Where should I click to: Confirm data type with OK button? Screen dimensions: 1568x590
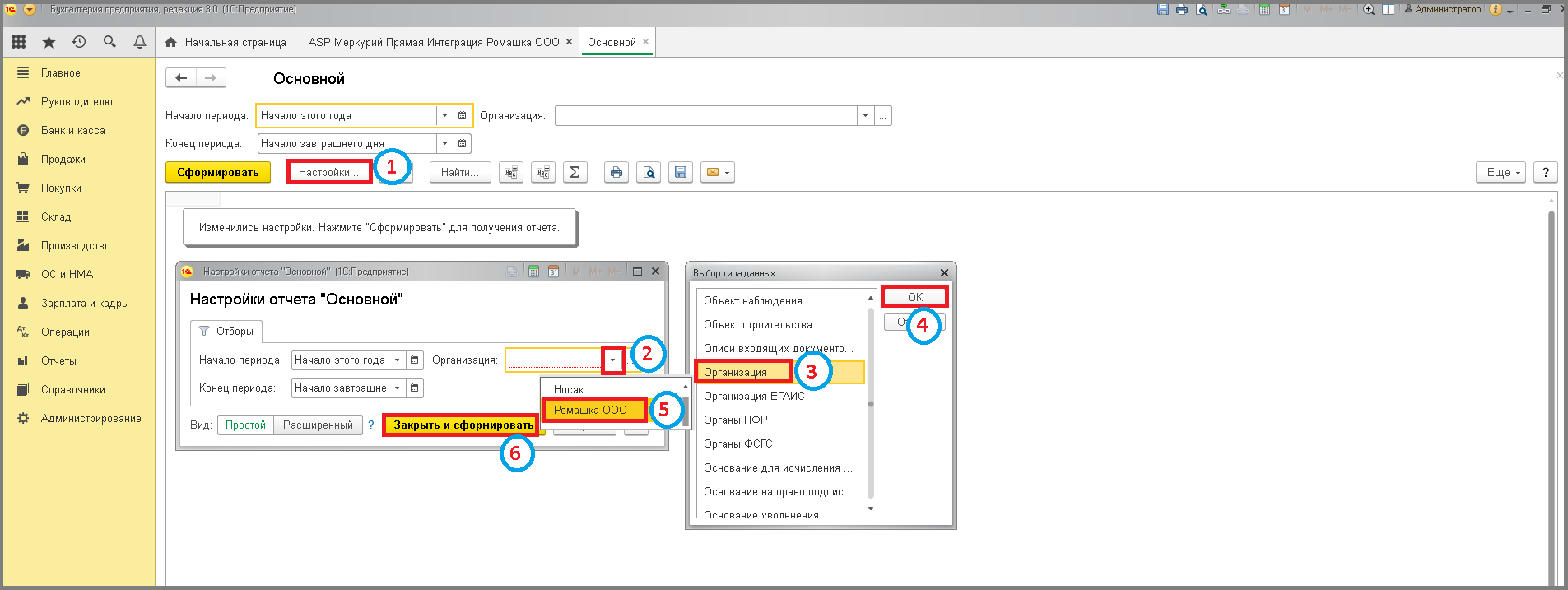pos(915,297)
